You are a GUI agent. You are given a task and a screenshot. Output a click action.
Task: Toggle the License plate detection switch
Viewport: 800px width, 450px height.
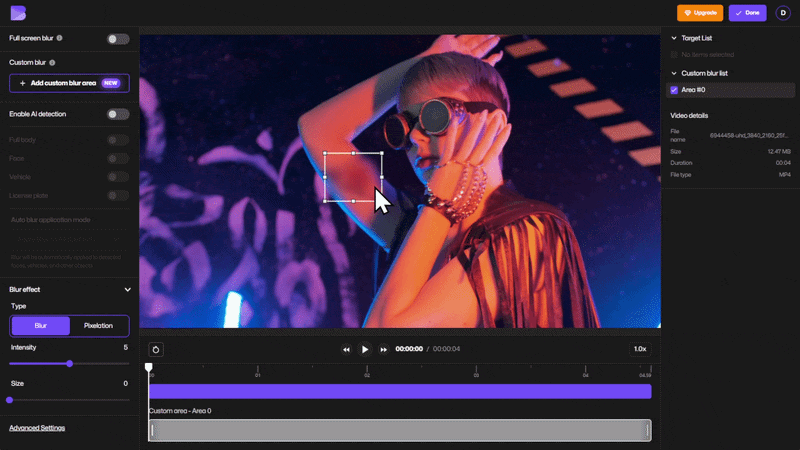pyautogui.click(x=118, y=195)
